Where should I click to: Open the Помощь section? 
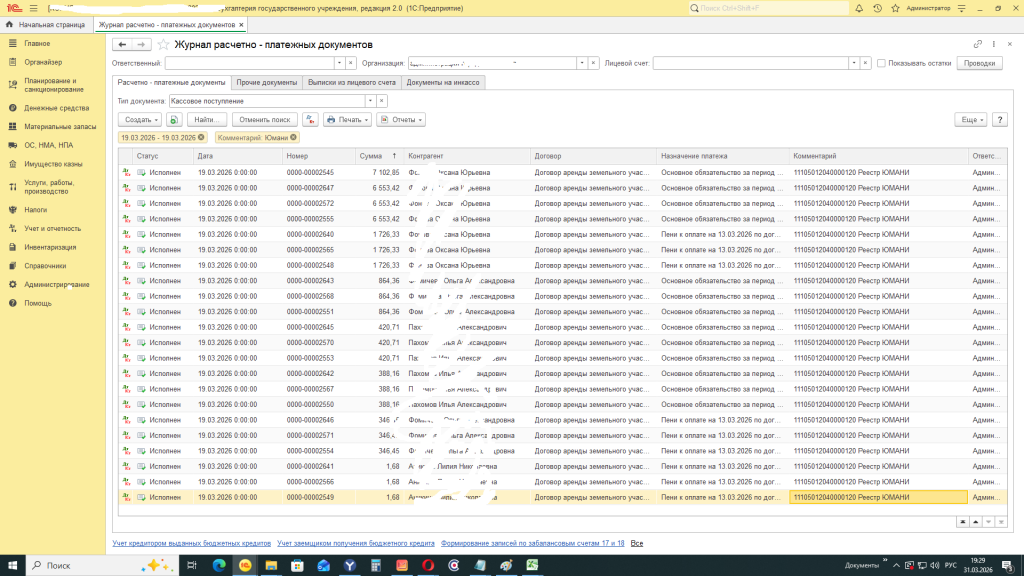[x=38, y=303]
